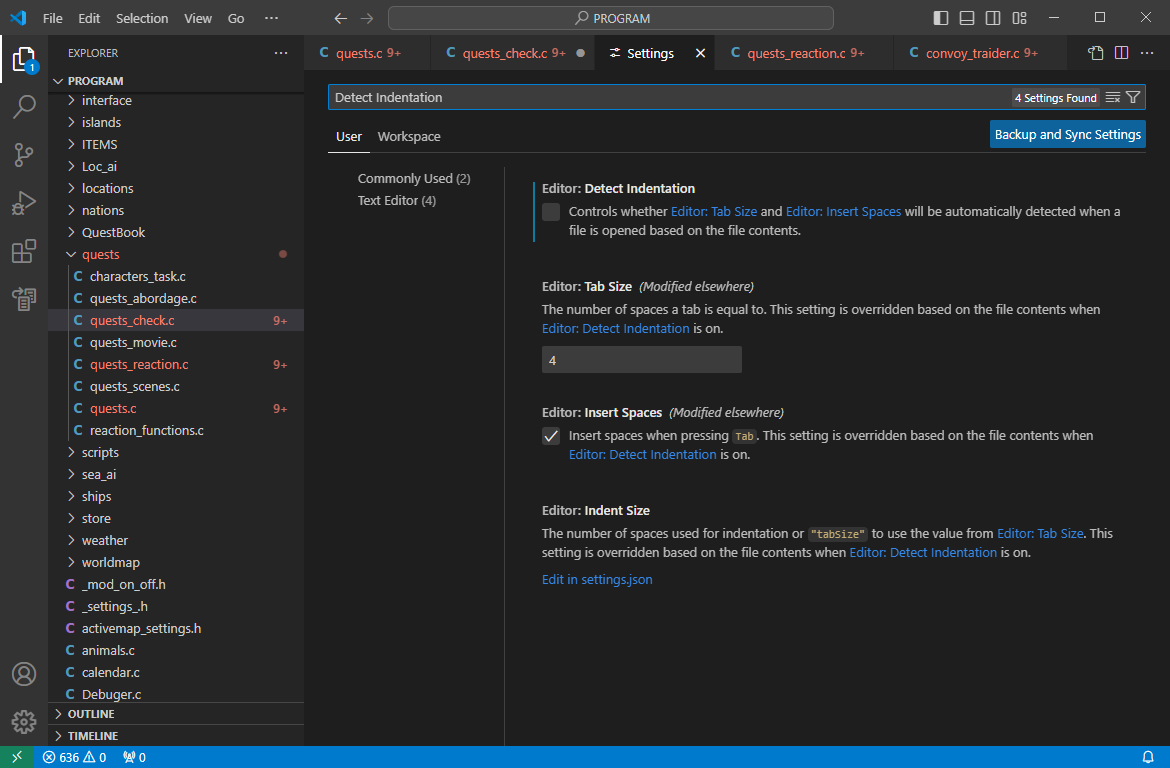This screenshot has width=1170, height=768.
Task: Uncheck the Insert Spaces checkbox
Action: [551, 436]
